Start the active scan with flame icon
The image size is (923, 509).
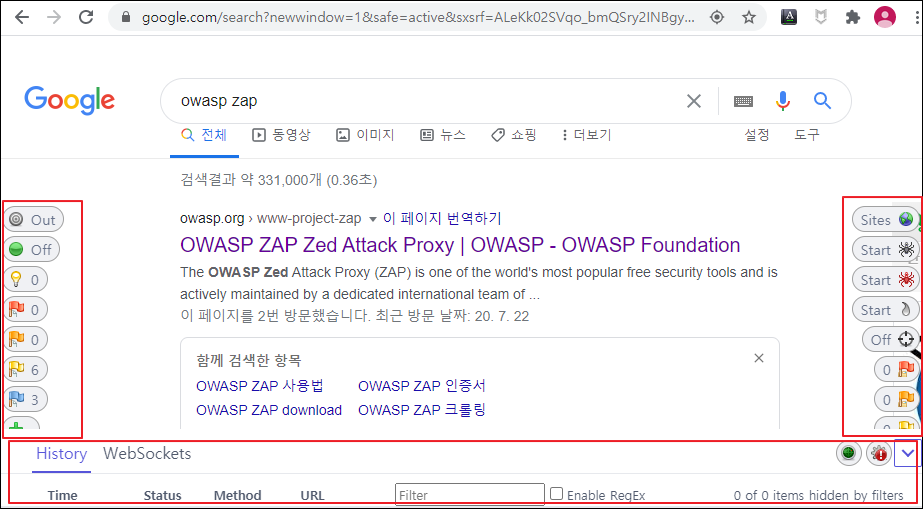coord(885,310)
